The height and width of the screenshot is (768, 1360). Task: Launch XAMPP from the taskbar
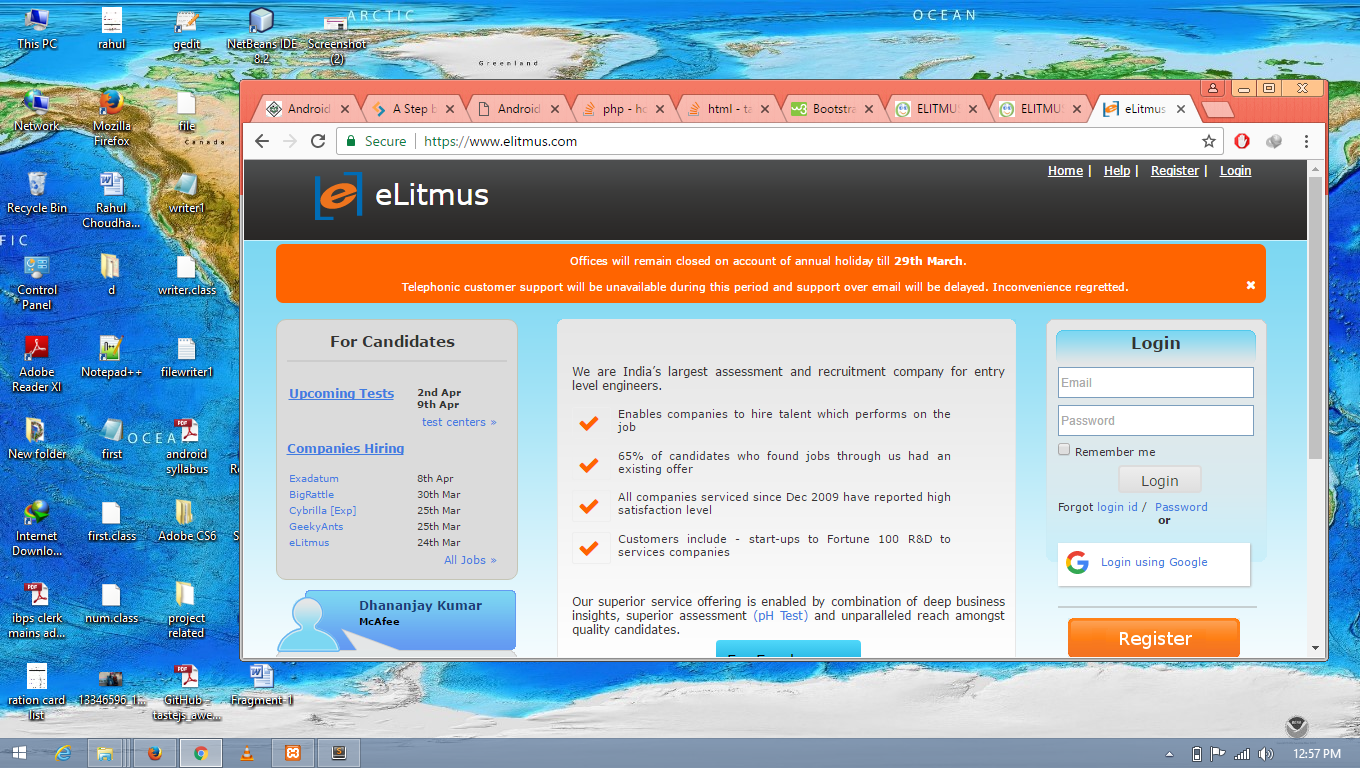(293, 754)
